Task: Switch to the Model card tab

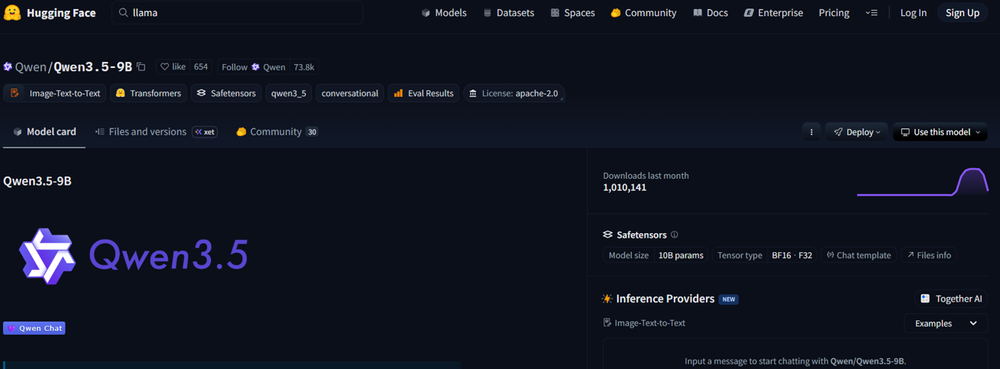Action: pos(45,132)
